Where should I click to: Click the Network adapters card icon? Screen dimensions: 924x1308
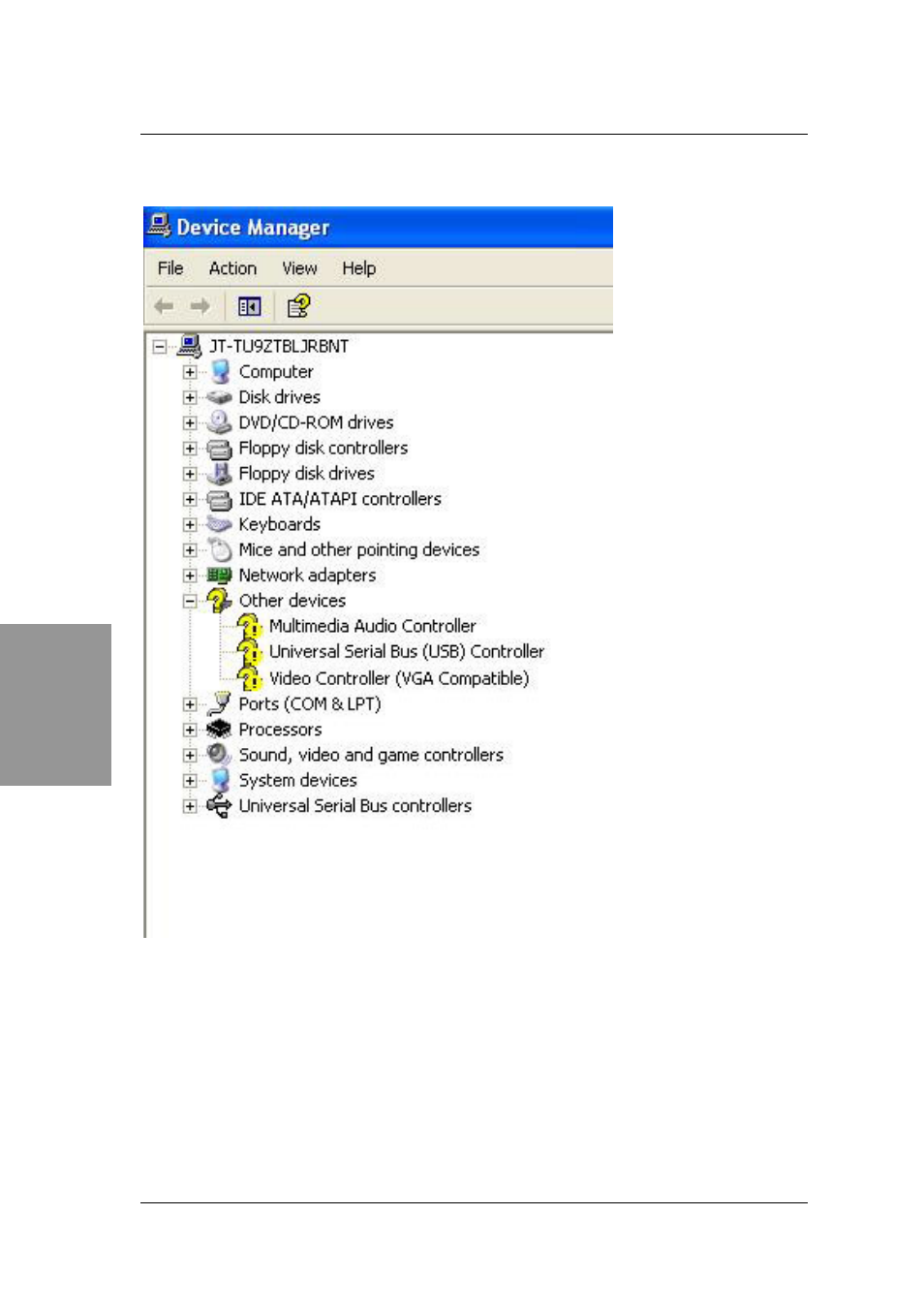click(220, 576)
